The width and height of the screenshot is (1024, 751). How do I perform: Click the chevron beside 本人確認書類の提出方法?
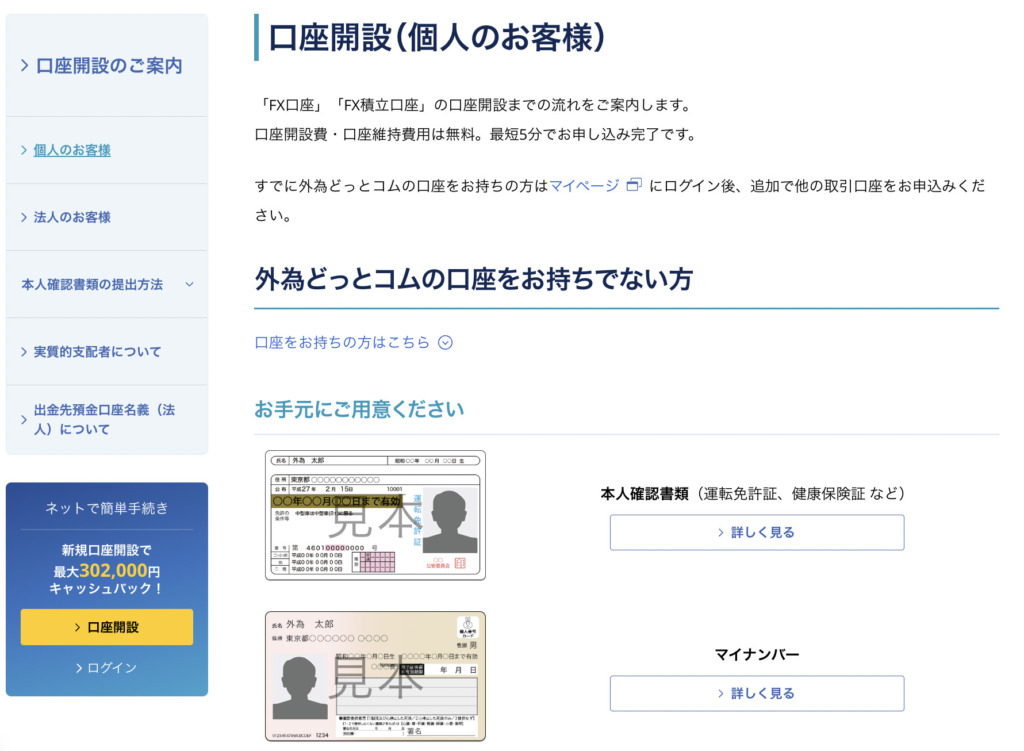[189, 285]
